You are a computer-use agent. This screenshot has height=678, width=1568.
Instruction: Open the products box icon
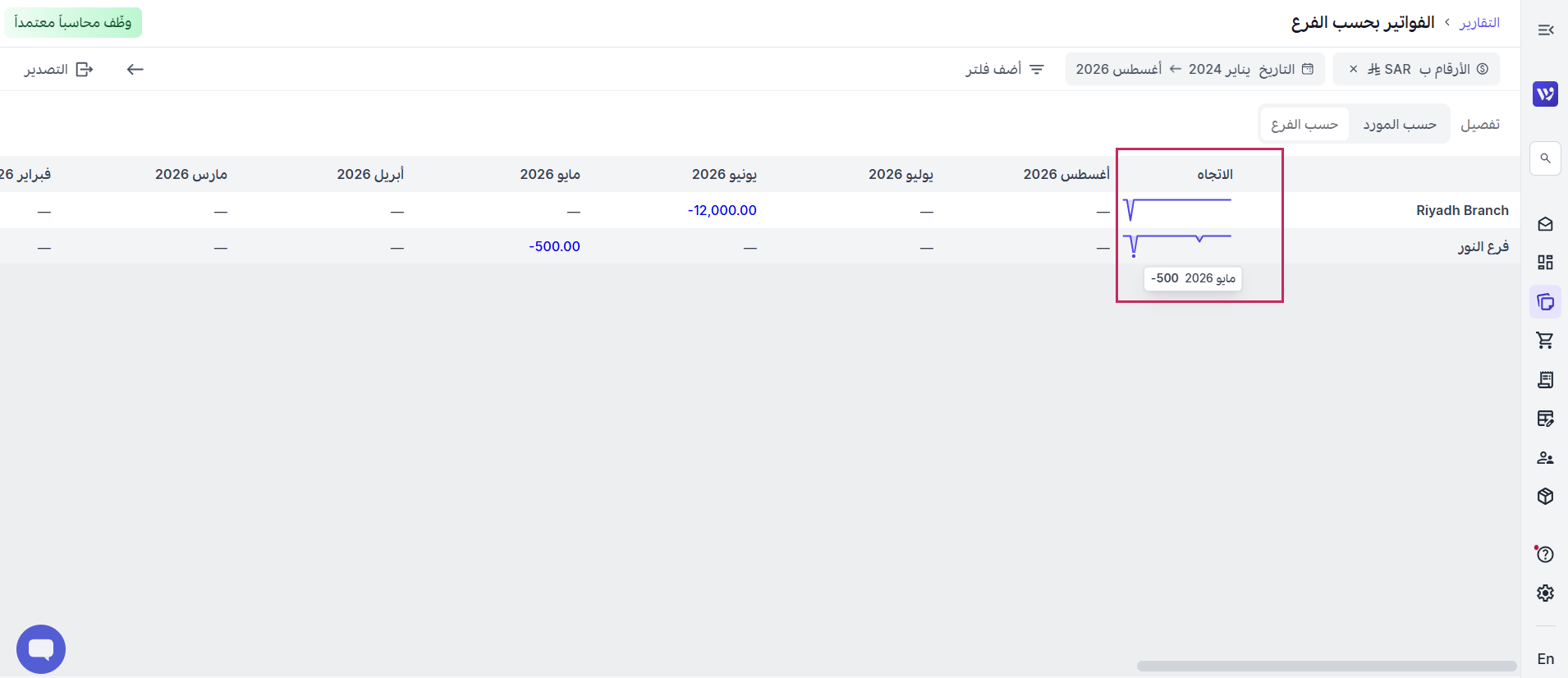point(1545,496)
